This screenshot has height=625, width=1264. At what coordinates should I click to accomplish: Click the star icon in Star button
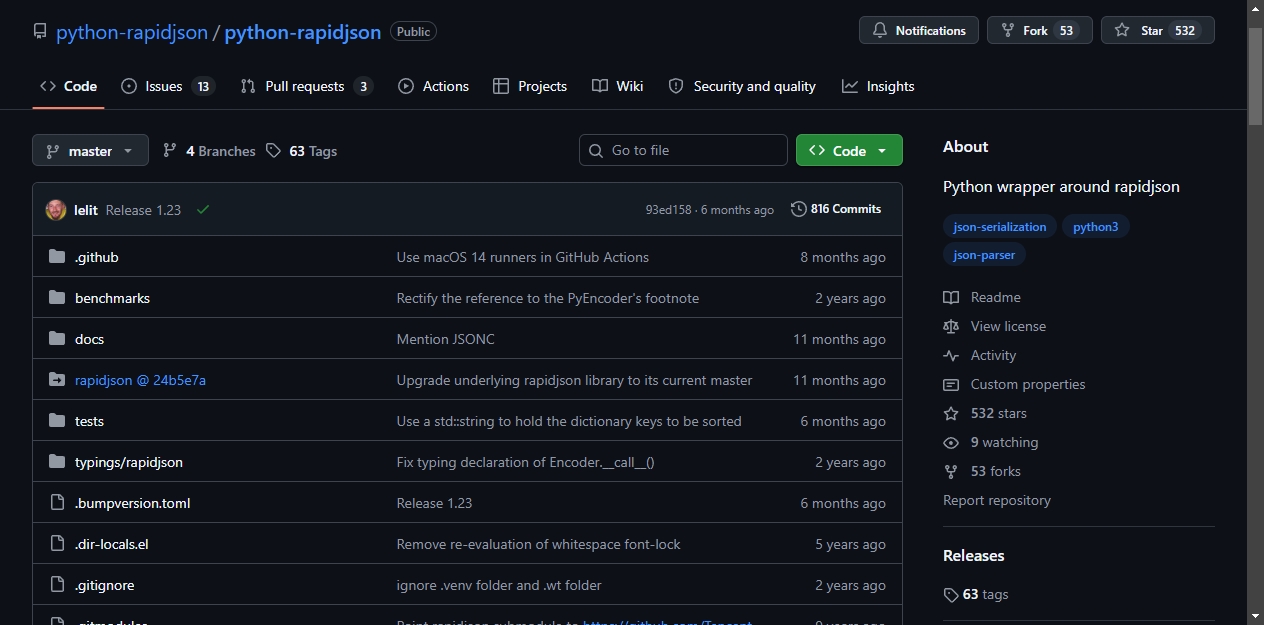coord(1122,31)
